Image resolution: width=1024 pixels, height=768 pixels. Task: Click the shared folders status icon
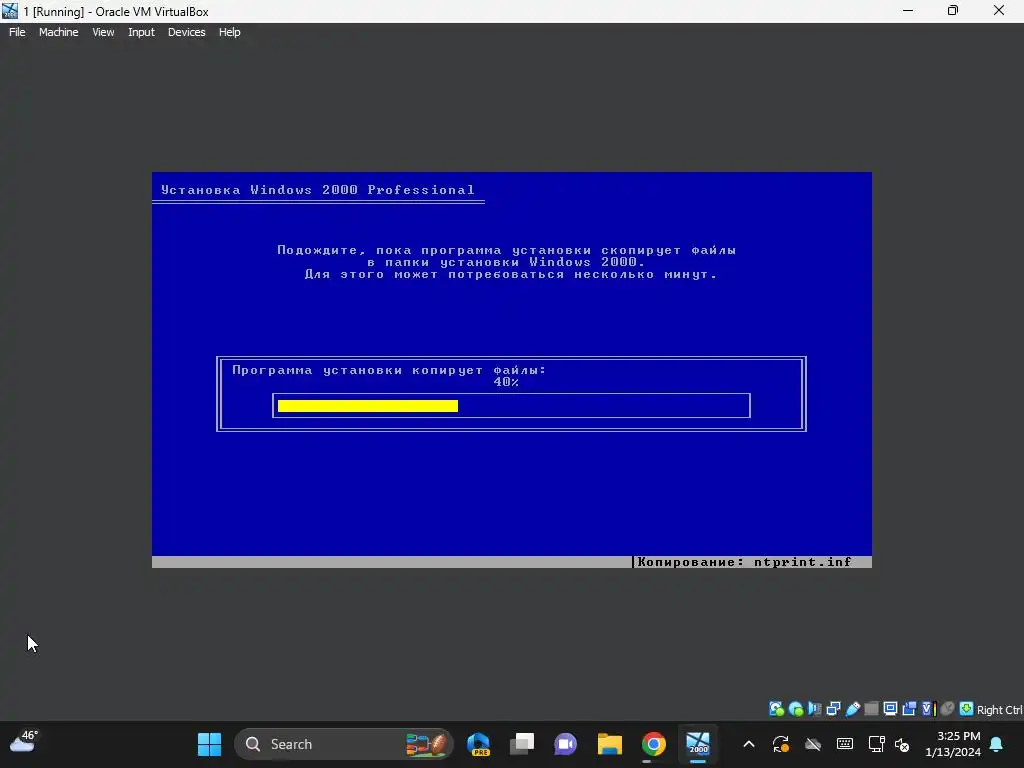[x=871, y=709]
